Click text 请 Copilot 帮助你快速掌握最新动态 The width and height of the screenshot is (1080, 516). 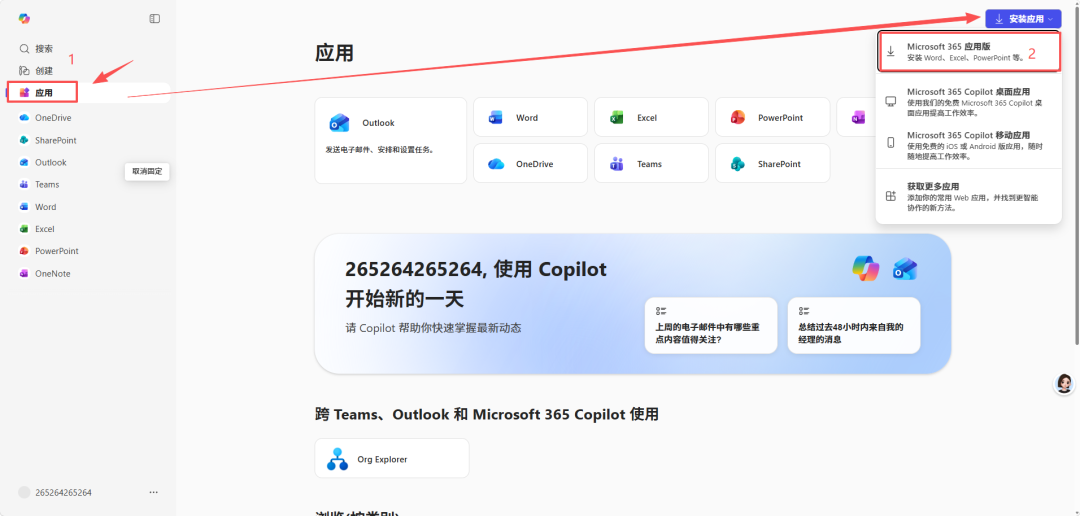(433, 328)
